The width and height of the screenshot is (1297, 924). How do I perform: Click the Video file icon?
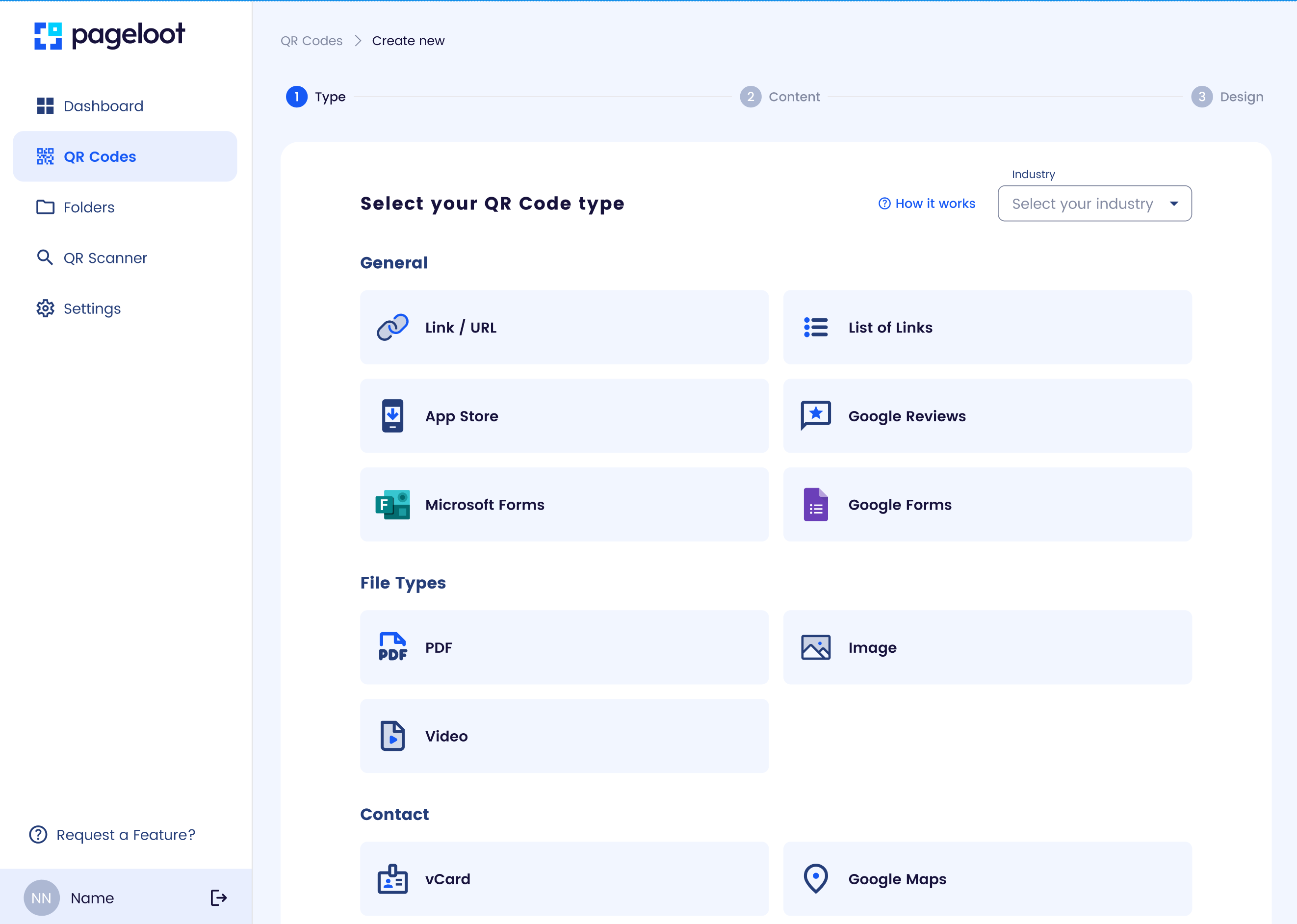pyautogui.click(x=393, y=736)
